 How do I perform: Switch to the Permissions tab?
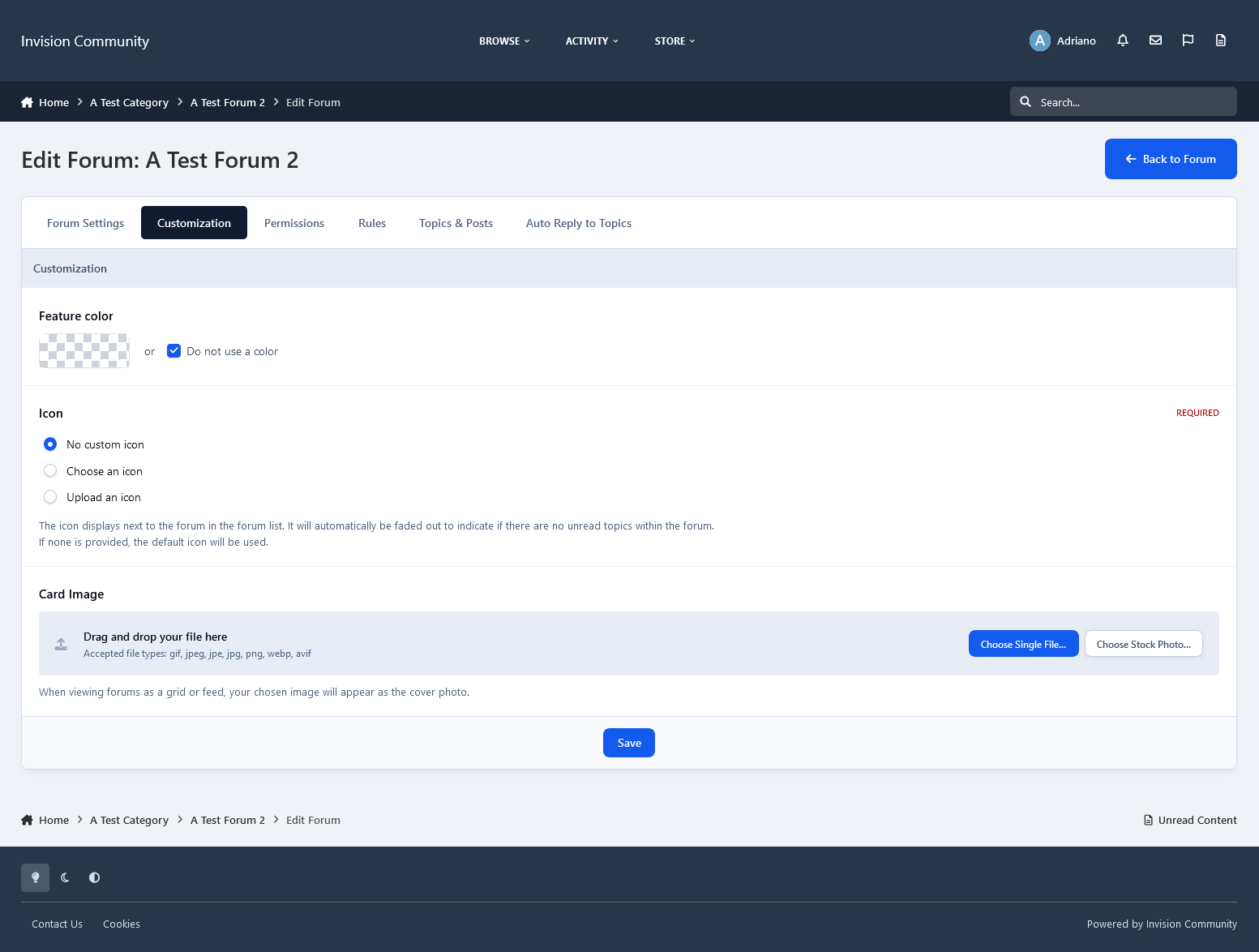pyautogui.click(x=293, y=223)
